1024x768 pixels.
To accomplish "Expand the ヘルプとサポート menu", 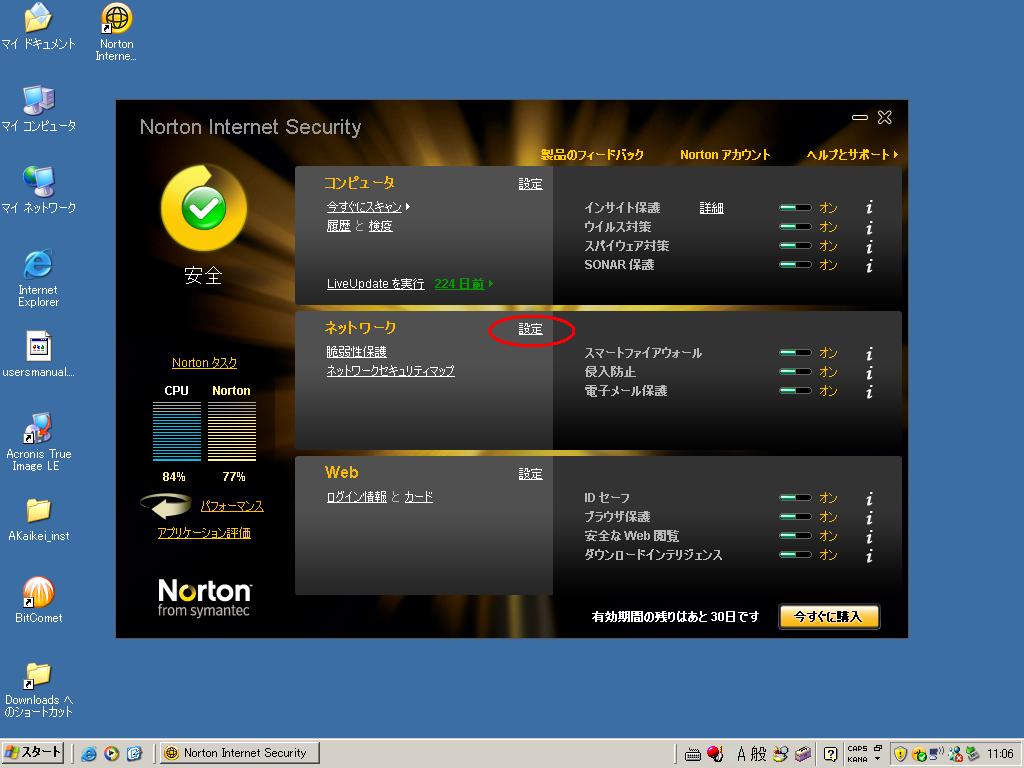I will [852, 155].
